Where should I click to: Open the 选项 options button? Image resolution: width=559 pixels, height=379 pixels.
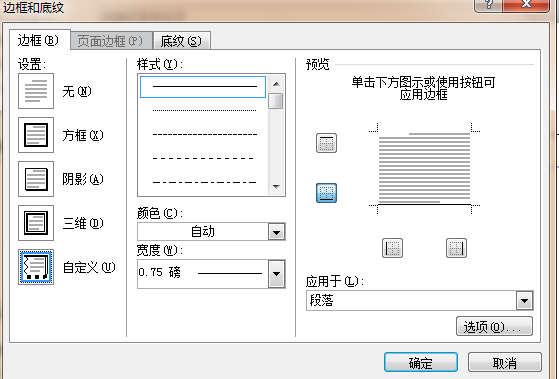pos(494,326)
